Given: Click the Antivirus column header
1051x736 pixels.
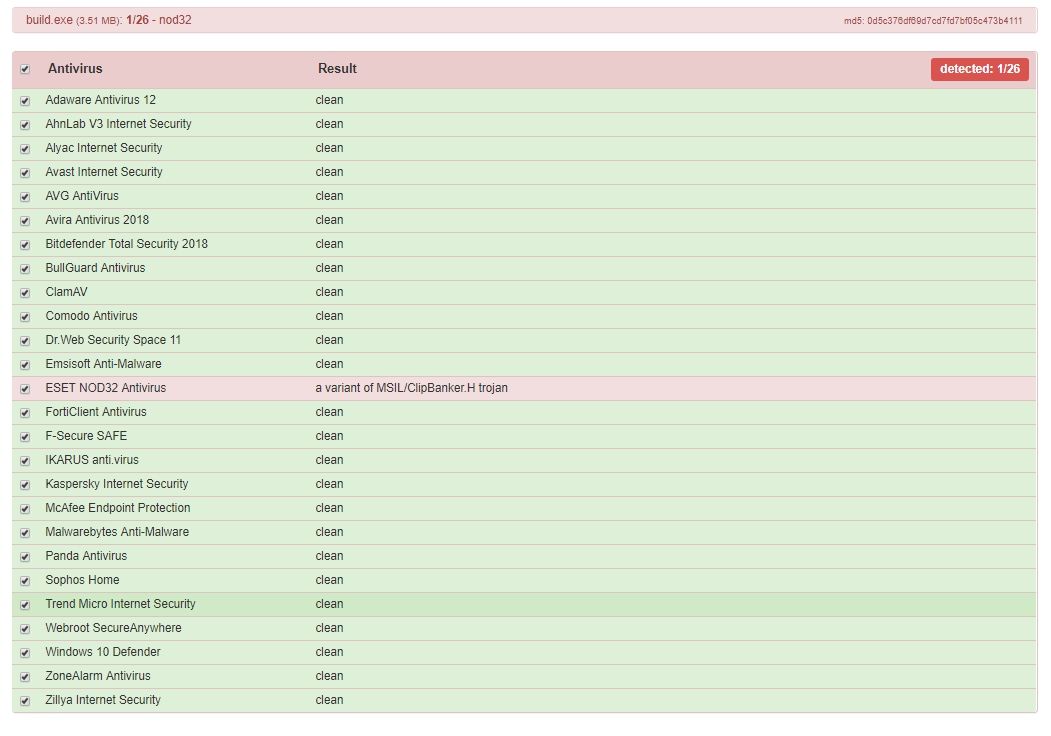Looking at the screenshot, I should (x=75, y=69).
